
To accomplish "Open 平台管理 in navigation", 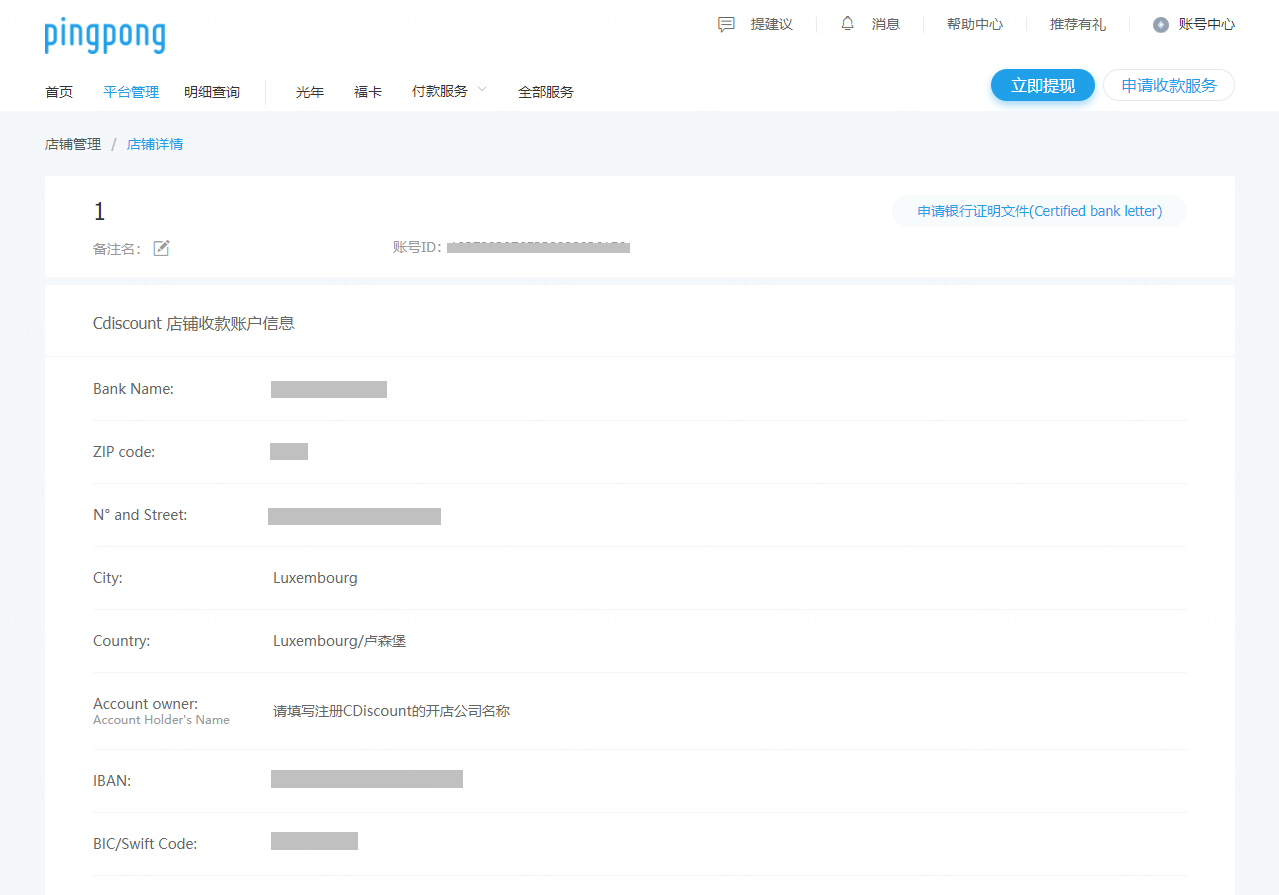I will click(131, 92).
